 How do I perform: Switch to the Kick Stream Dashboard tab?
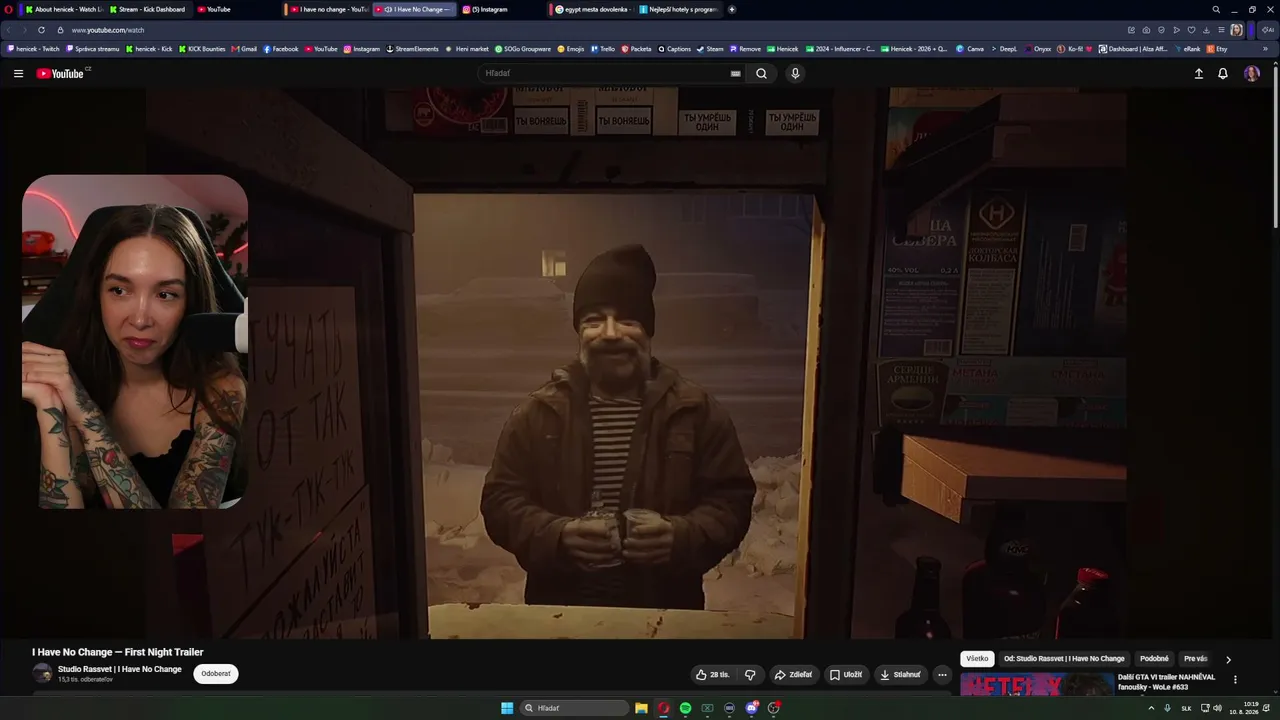coord(147,9)
